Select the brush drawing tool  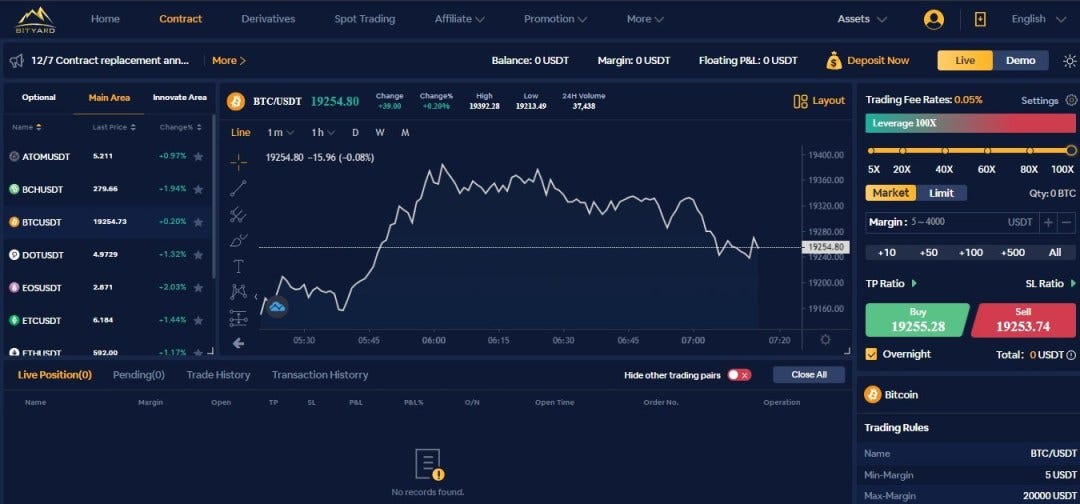(x=238, y=241)
